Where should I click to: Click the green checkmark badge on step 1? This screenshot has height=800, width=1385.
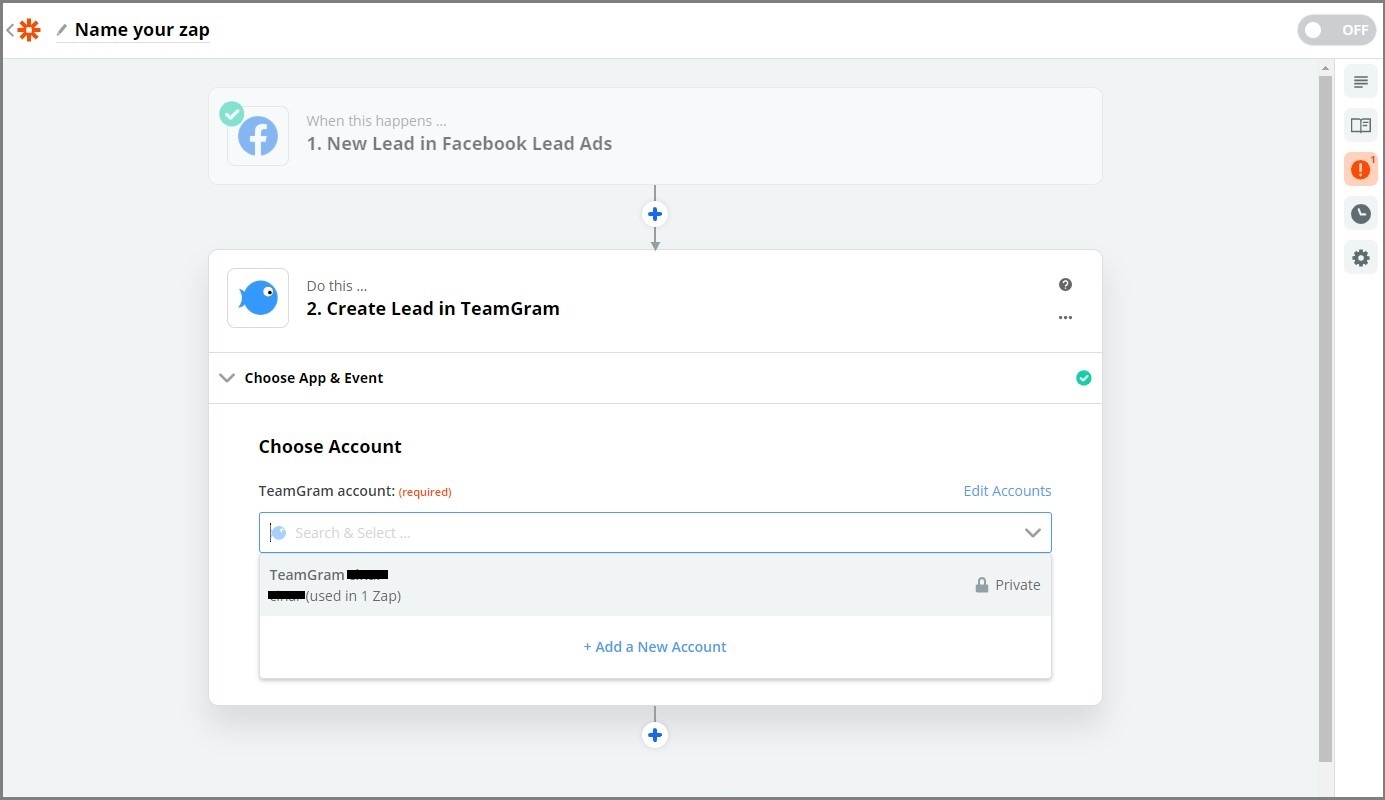click(x=232, y=113)
